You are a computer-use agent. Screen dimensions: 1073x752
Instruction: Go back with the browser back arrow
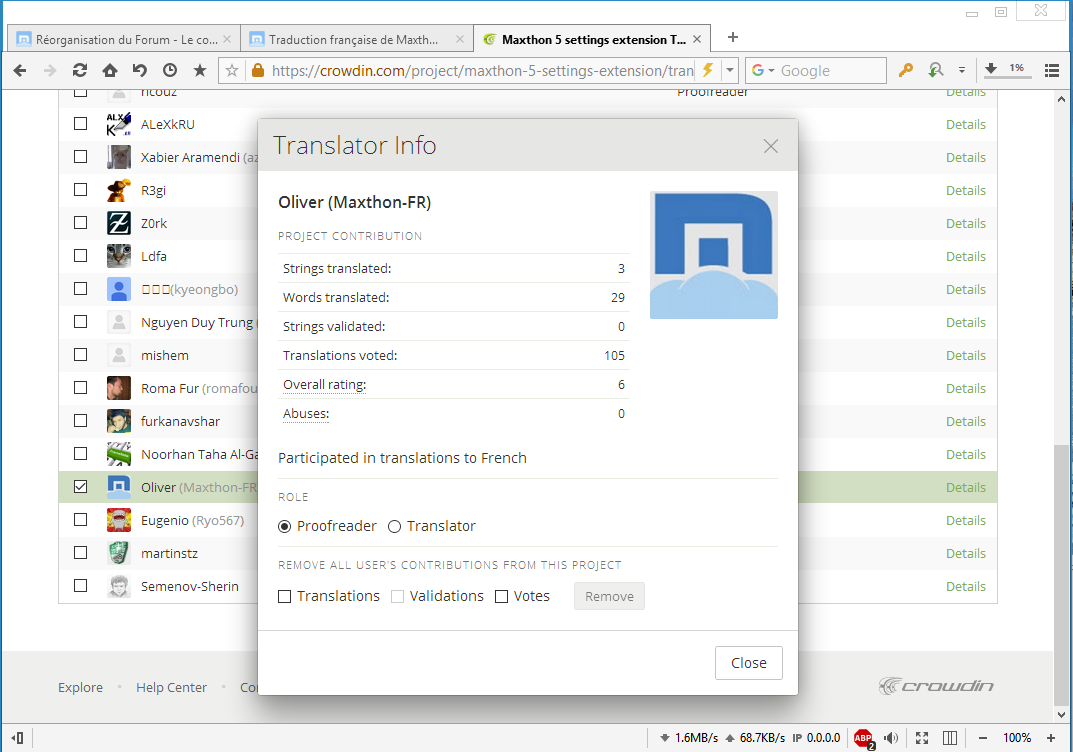20,70
